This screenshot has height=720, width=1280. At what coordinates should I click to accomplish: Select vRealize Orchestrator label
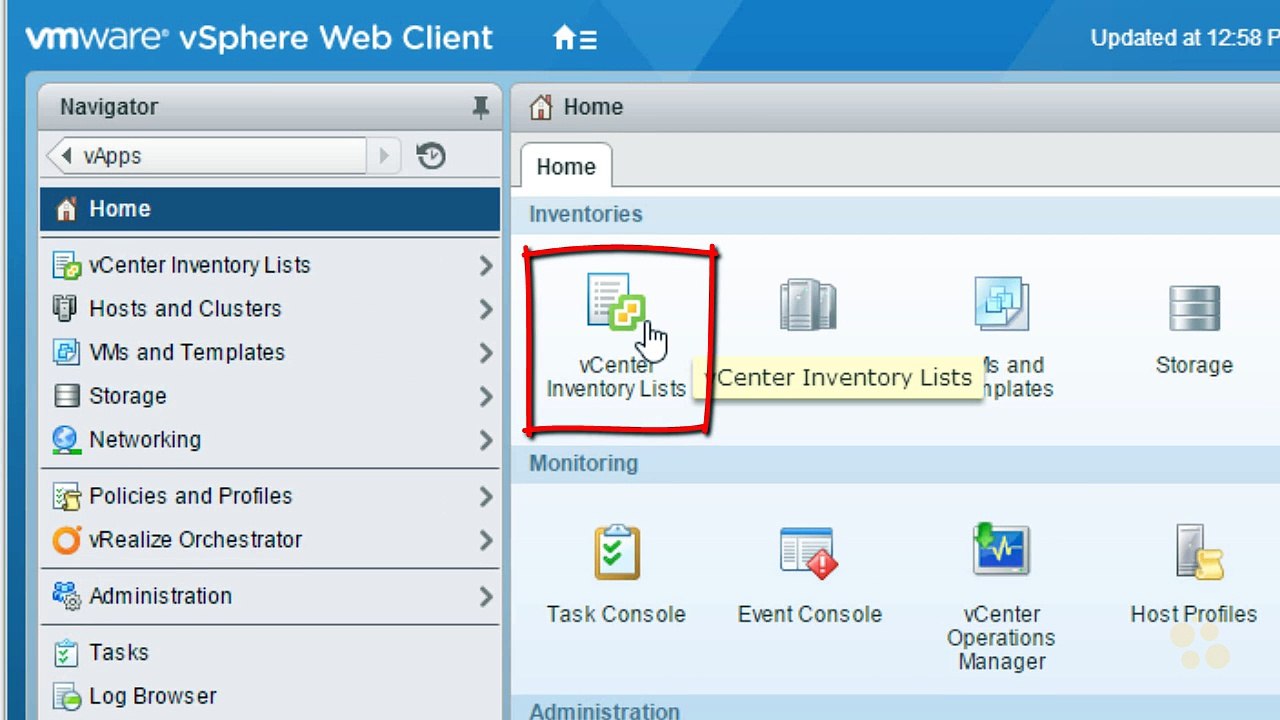(196, 540)
